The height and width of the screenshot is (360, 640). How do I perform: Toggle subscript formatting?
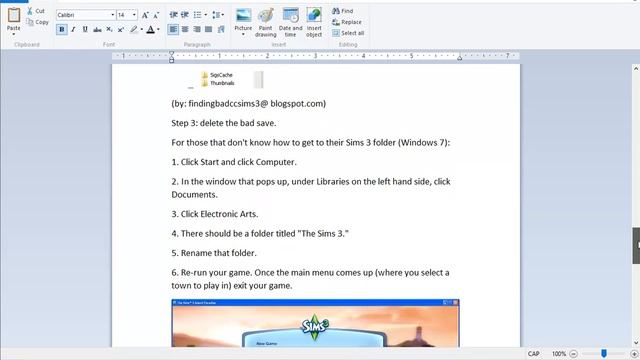pyautogui.click(x=109, y=29)
